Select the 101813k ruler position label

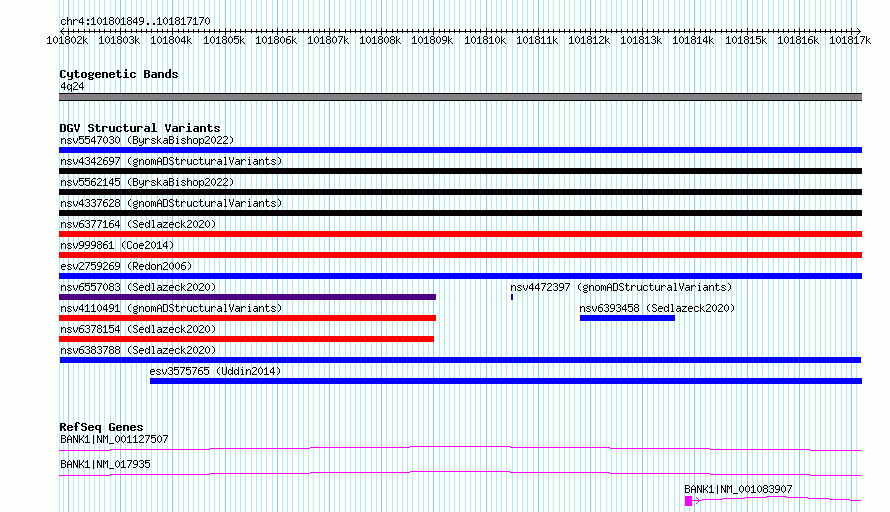point(641,40)
